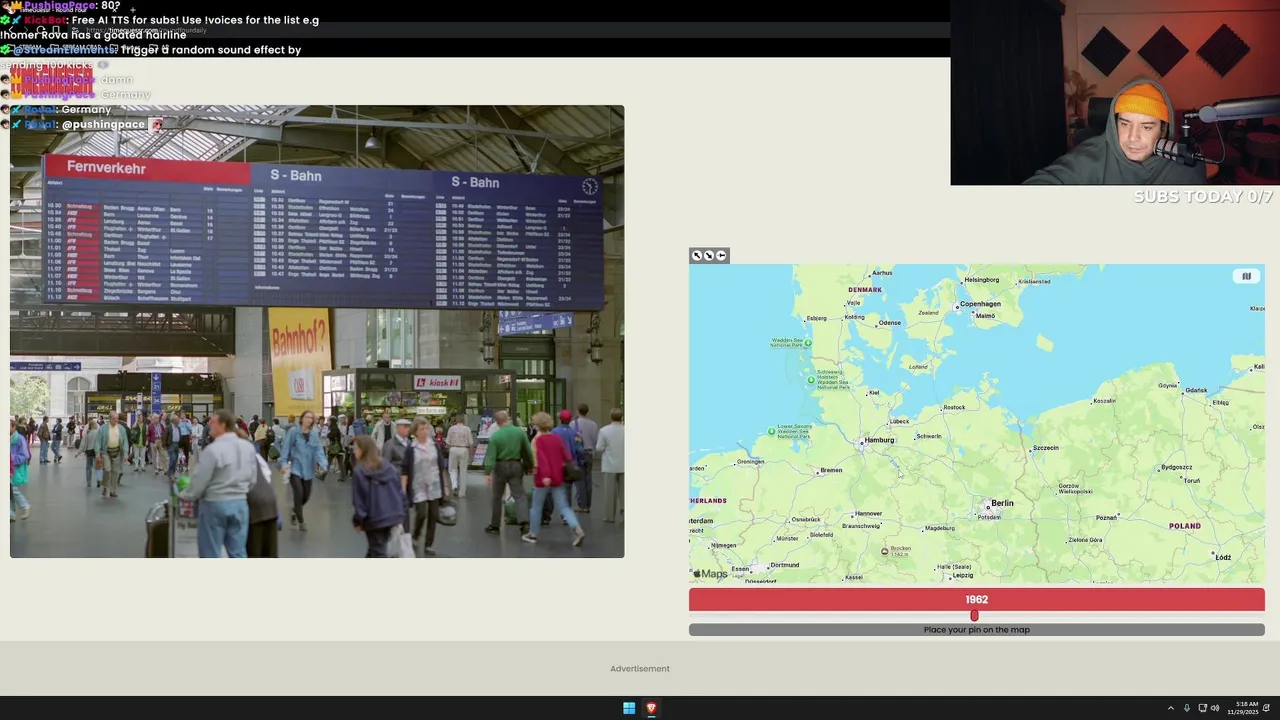Open microphone tray icon
The height and width of the screenshot is (720, 1280).
(1187, 708)
